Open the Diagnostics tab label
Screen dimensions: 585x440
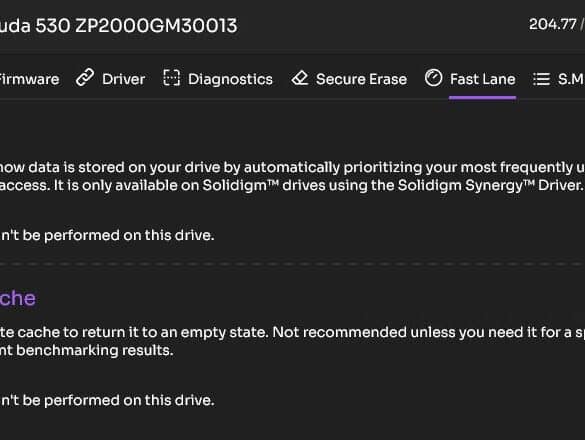click(230, 79)
